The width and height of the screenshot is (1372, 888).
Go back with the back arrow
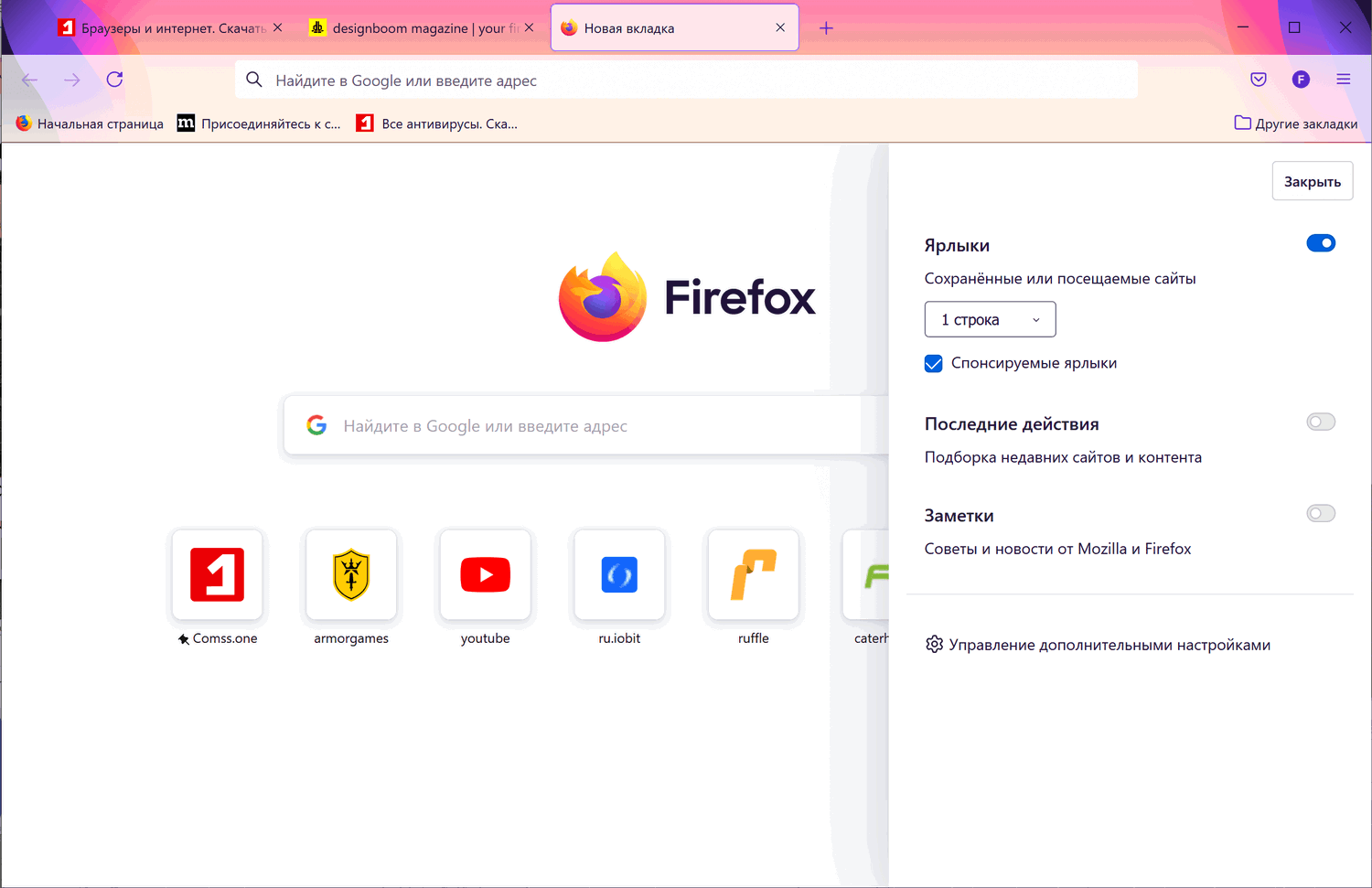coord(30,80)
